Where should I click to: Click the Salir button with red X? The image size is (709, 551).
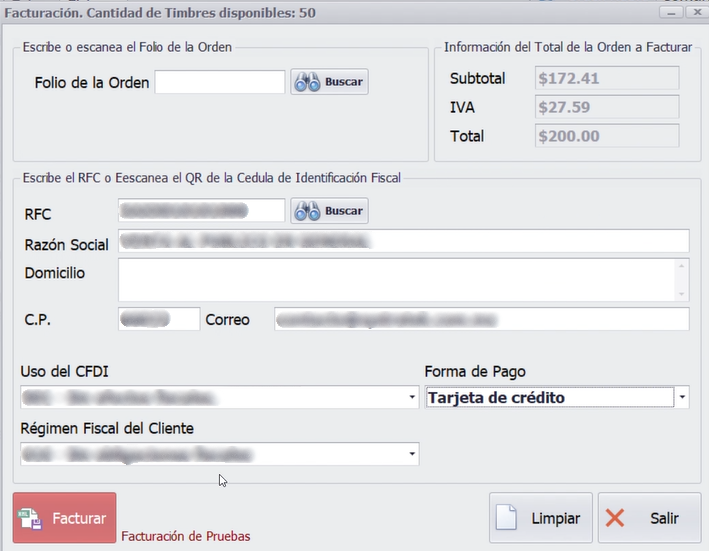point(649,519)
